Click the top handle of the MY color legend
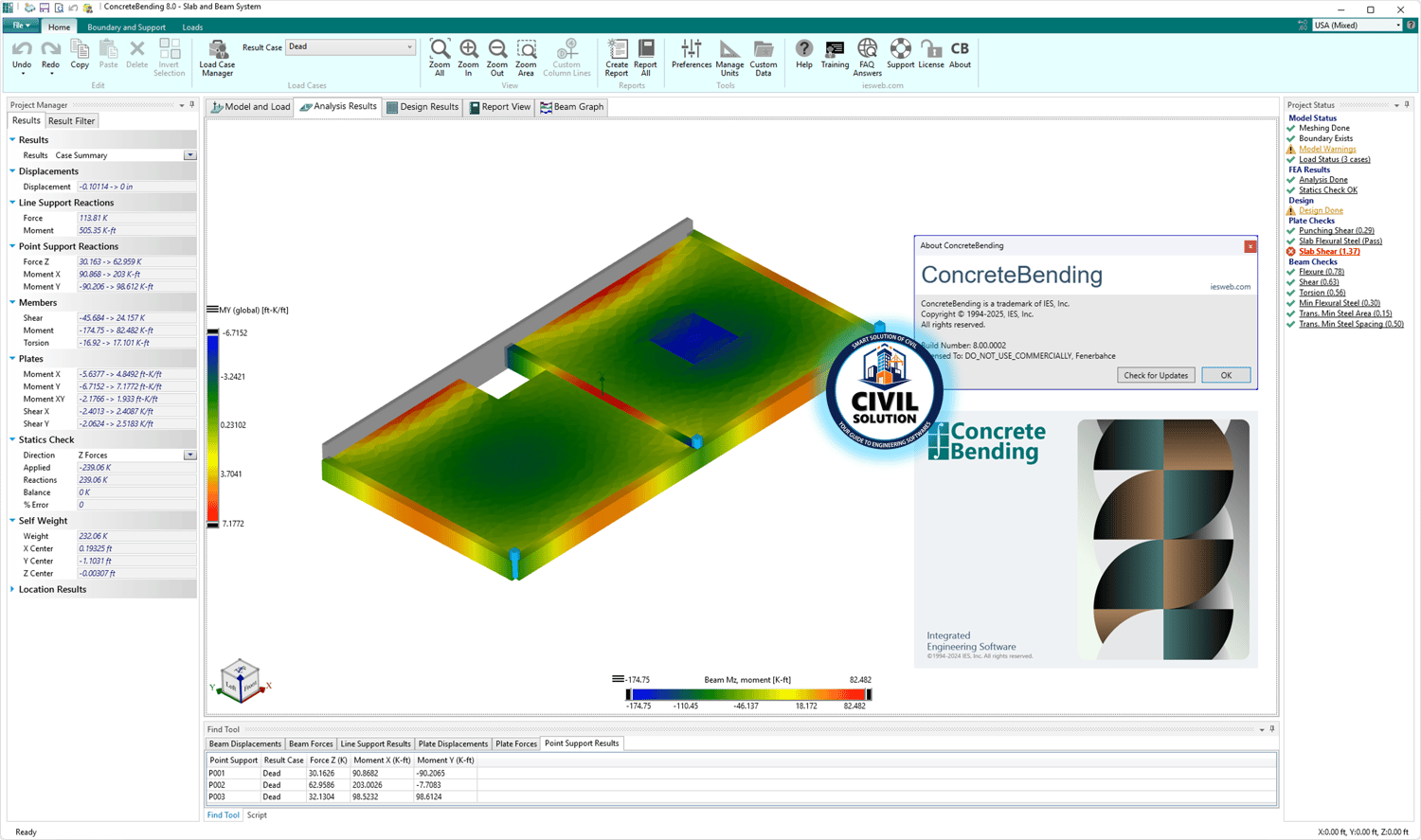 pyautogui.click(x=213, y=331)
